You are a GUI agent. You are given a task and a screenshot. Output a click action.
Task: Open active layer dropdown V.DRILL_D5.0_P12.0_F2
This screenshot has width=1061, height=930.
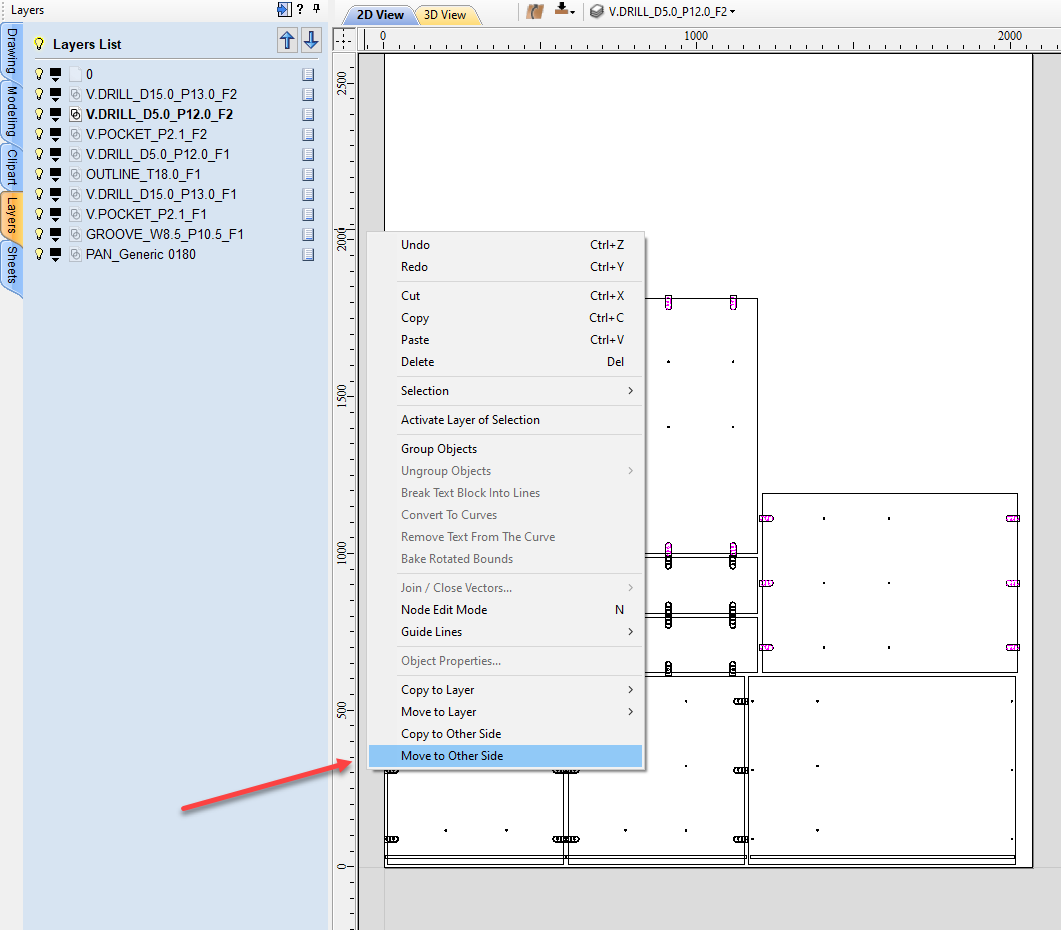pos(671,12)
